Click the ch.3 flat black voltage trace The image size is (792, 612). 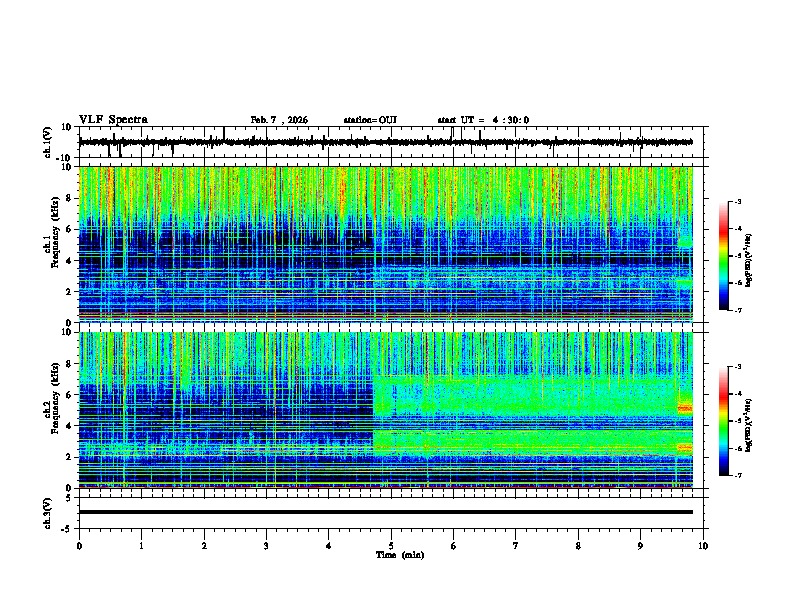386,512
